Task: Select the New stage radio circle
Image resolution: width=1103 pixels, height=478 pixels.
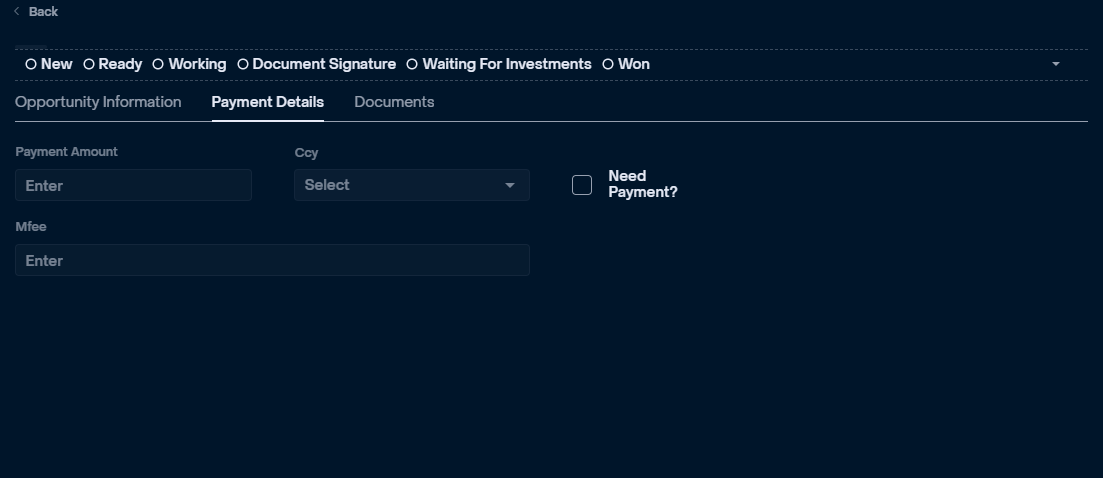Action: pyautogui.click(x=31, y=64)
